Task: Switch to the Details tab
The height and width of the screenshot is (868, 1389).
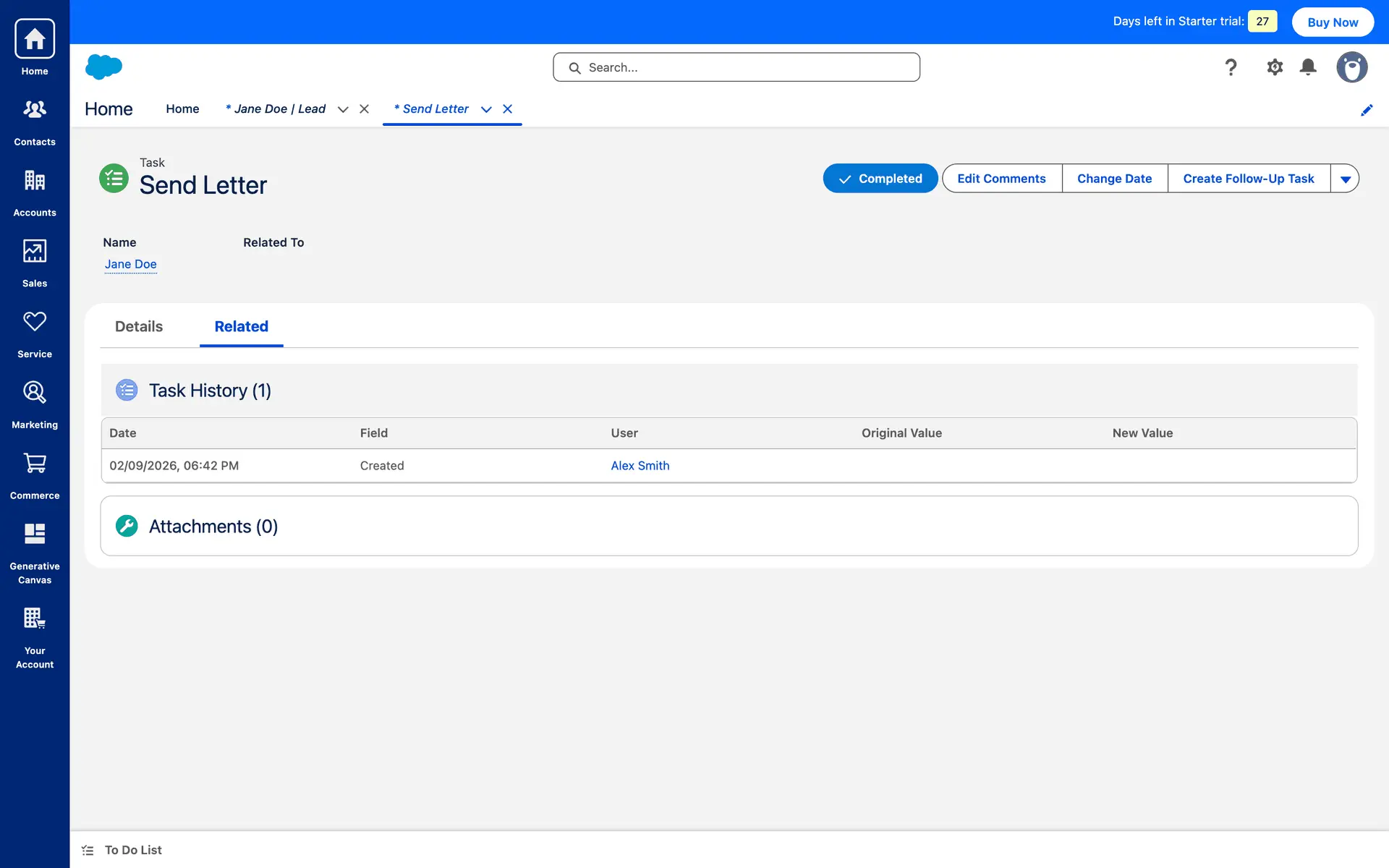Action: (139, 326)
